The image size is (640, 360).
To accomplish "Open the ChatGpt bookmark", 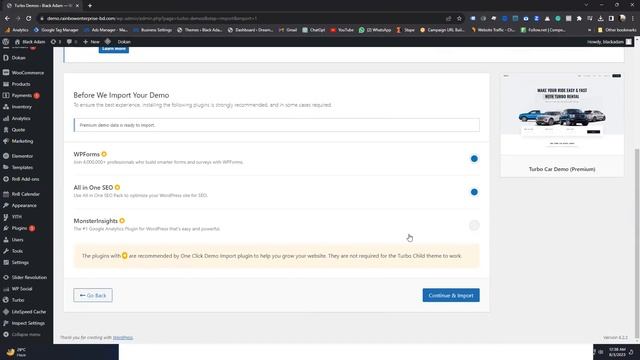I will click(x=313, y=30).
